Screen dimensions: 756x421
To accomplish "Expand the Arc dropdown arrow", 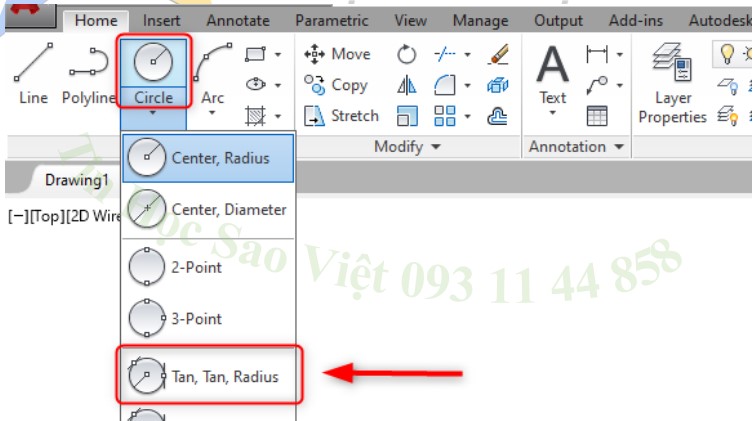I will (212, 114).
